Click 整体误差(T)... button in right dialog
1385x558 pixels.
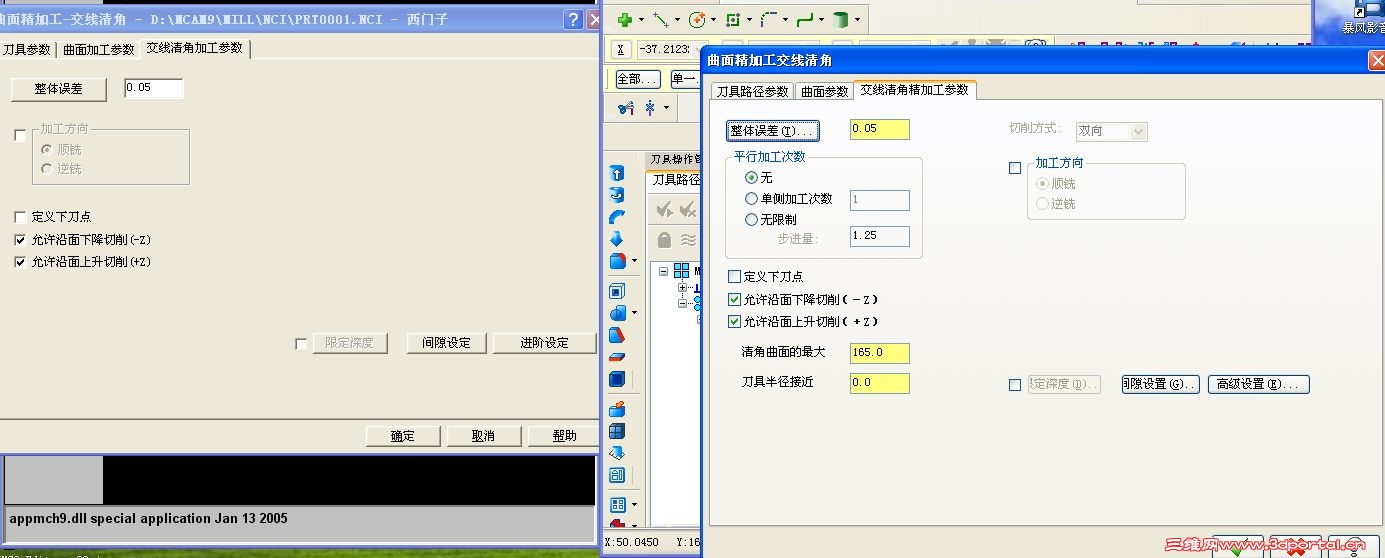coord(773,131)
